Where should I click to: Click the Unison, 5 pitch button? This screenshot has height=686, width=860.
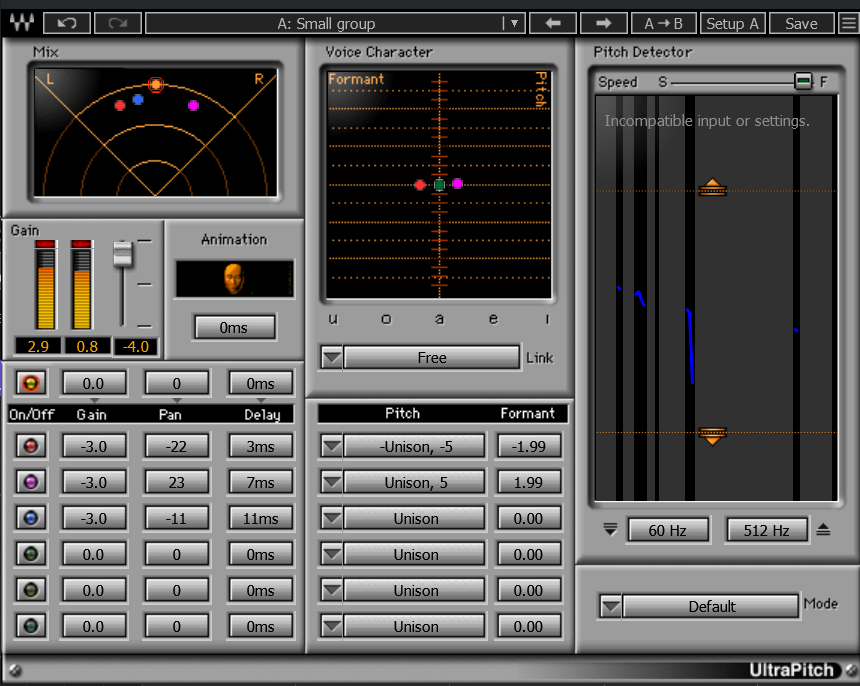[415, 483]
